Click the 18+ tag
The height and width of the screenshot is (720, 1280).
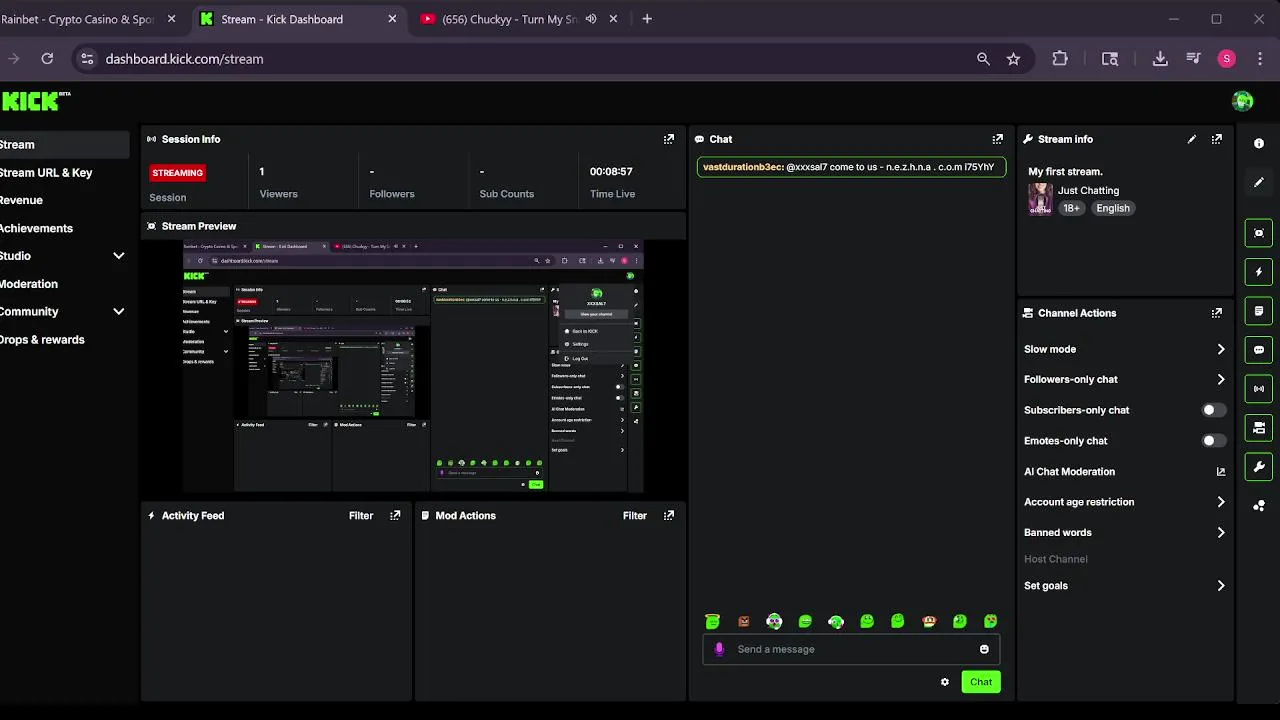pos(1071,208)
